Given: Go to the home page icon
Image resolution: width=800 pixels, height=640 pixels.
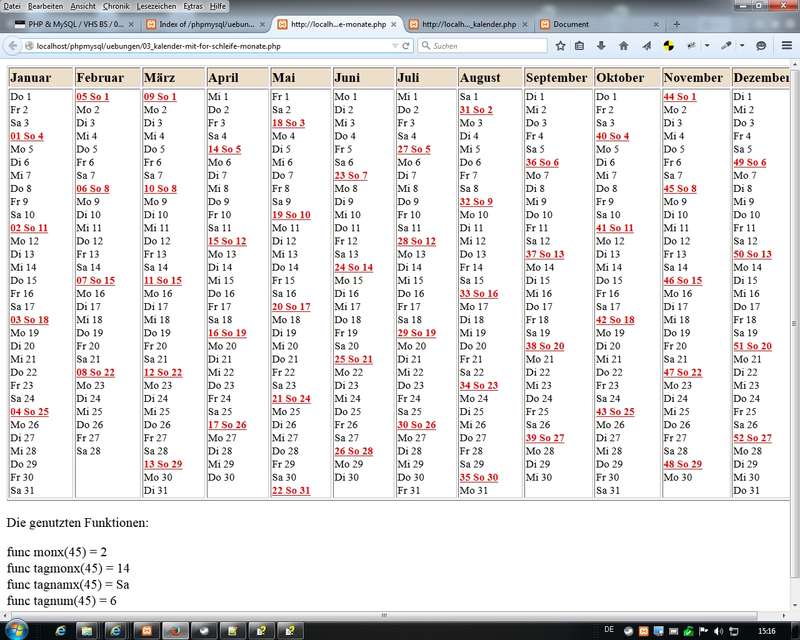Looking at the screenshot, I should point(623,46).
